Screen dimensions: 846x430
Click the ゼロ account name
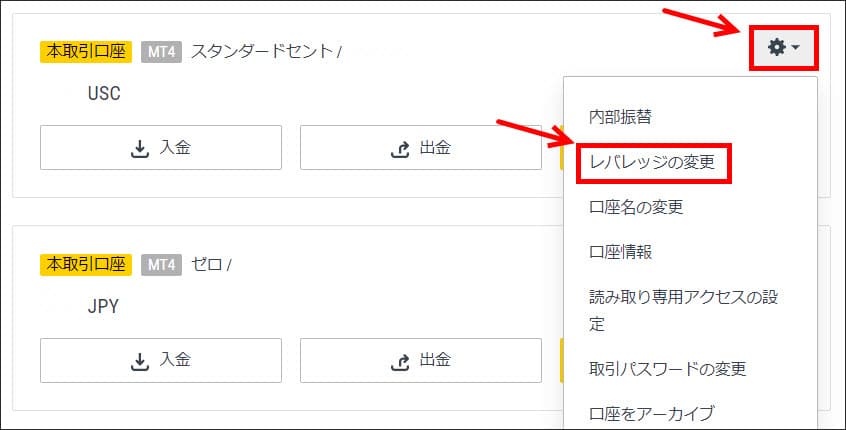pyautogui.click(x=206, y=264)
